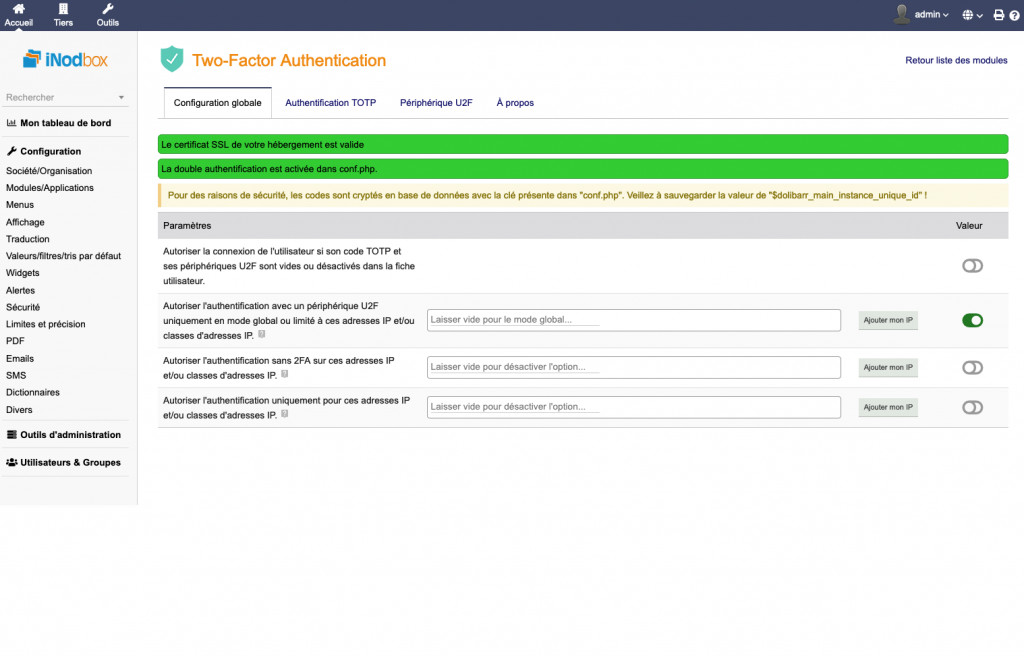1024x656 pixels.
Task: Click Retour liste des modules link
Action: pyautogui.click(x=956, y=60)
